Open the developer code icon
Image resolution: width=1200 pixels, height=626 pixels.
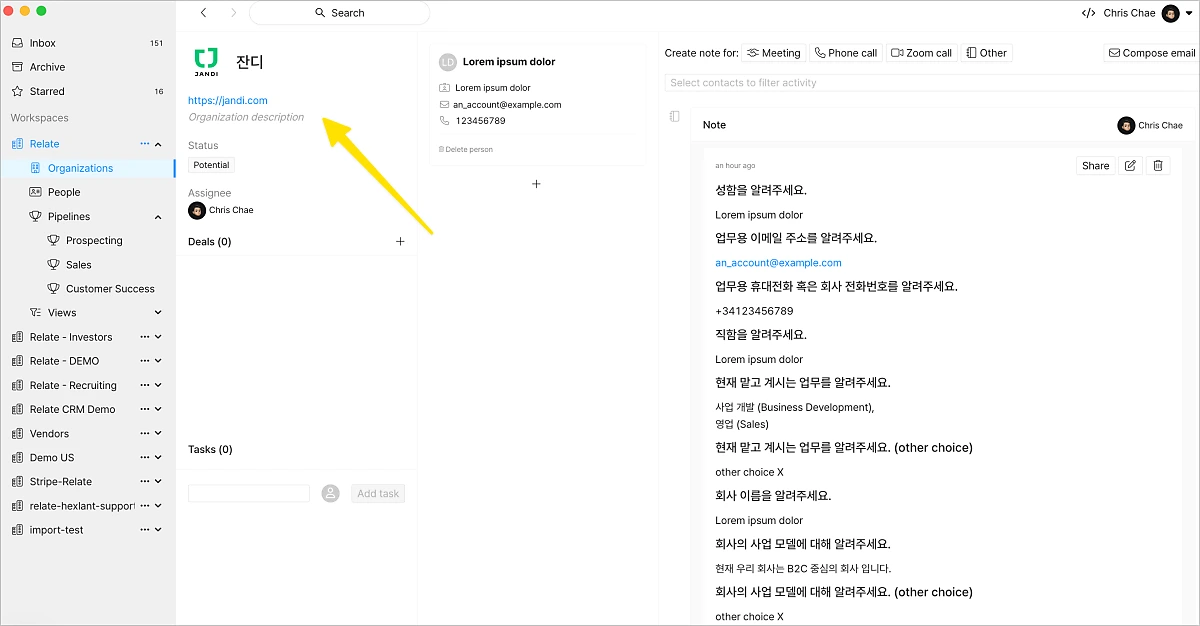click(1088, 13)
